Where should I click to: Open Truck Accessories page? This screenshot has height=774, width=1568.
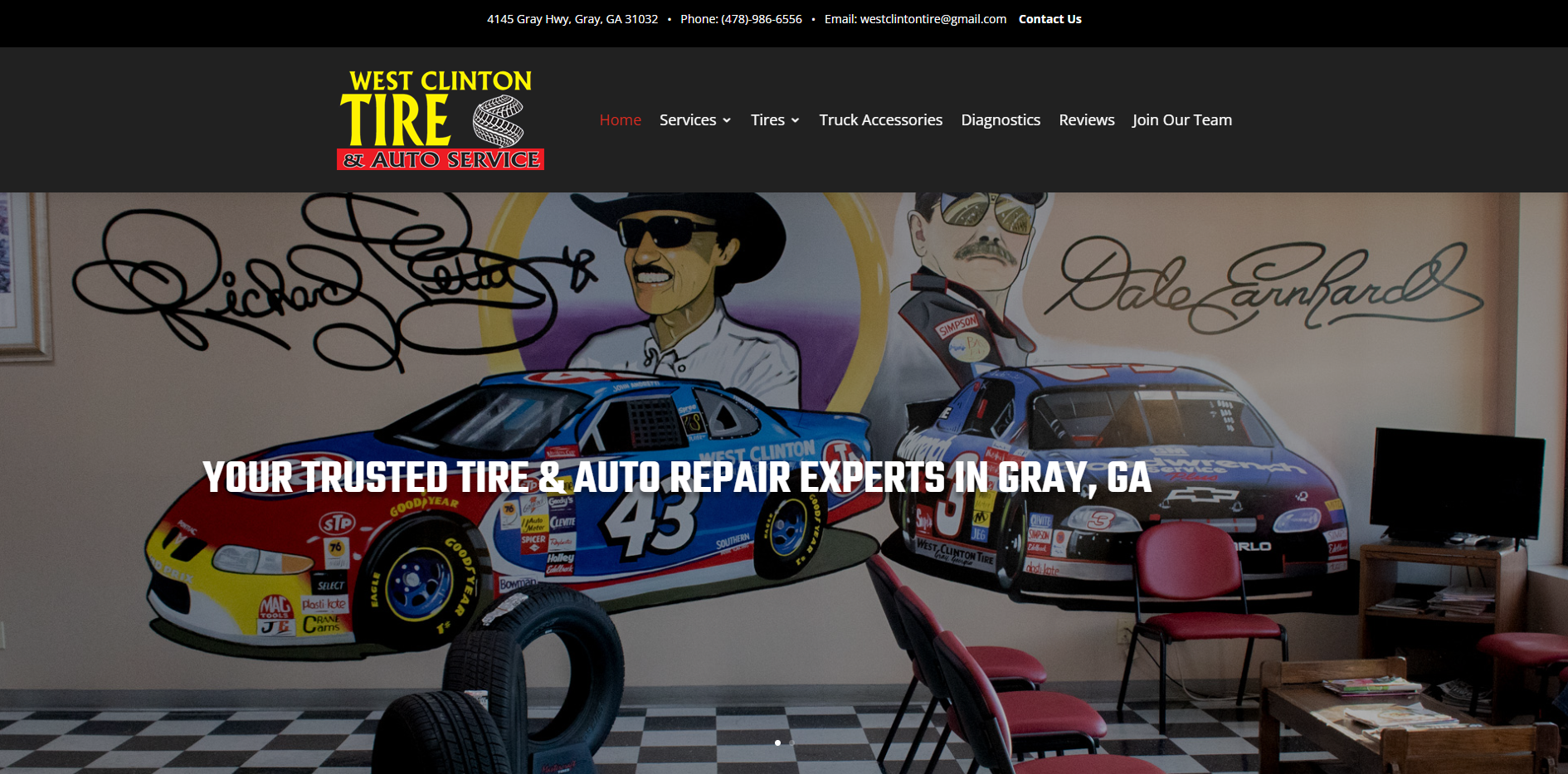pos(881,120)
